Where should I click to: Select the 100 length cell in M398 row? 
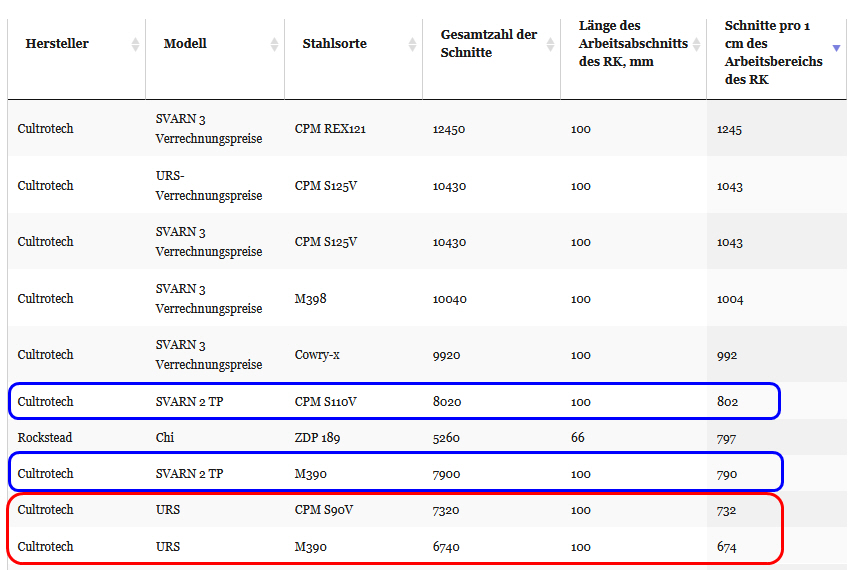(x=580, y=299)
